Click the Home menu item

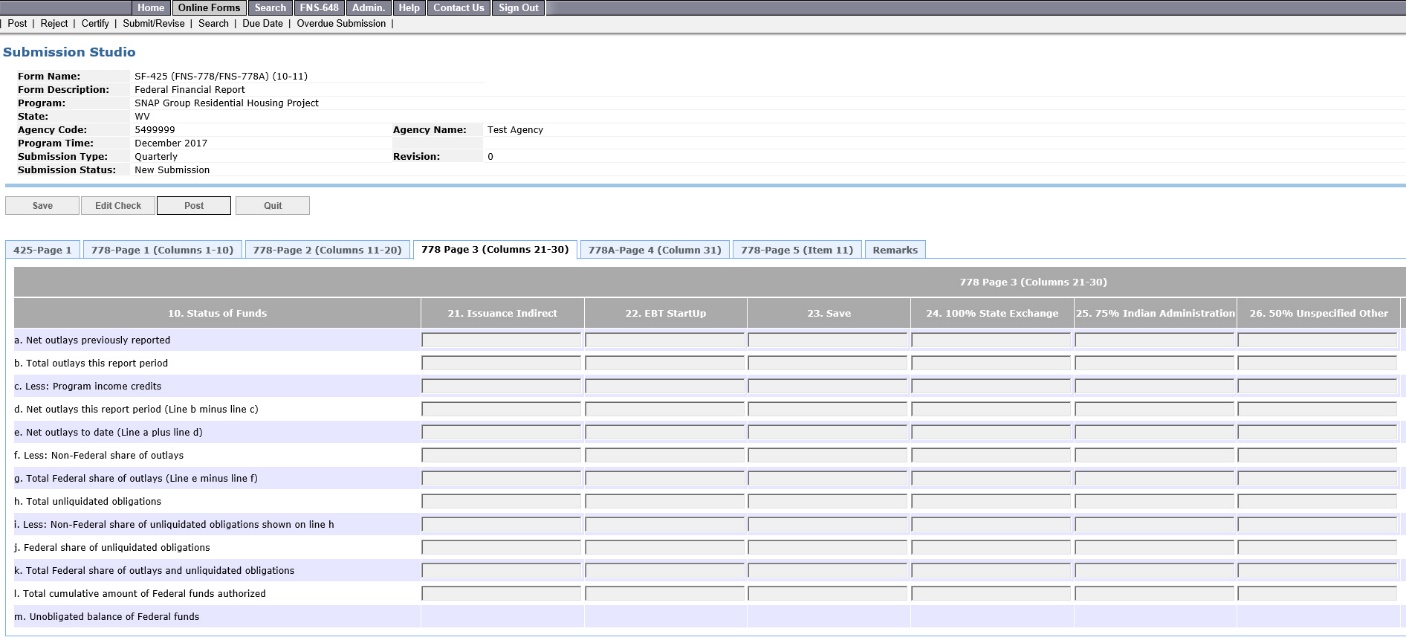coord(151,8)
